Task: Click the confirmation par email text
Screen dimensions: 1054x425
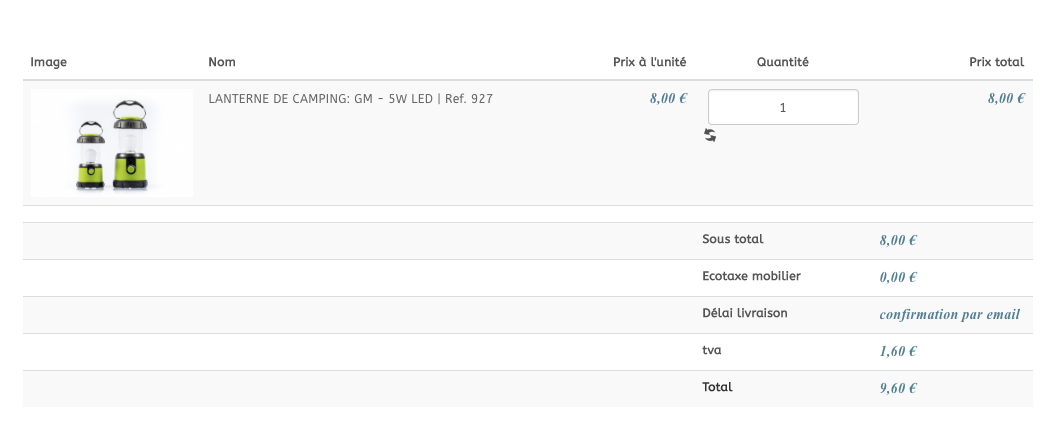Action: click(949, 314)
